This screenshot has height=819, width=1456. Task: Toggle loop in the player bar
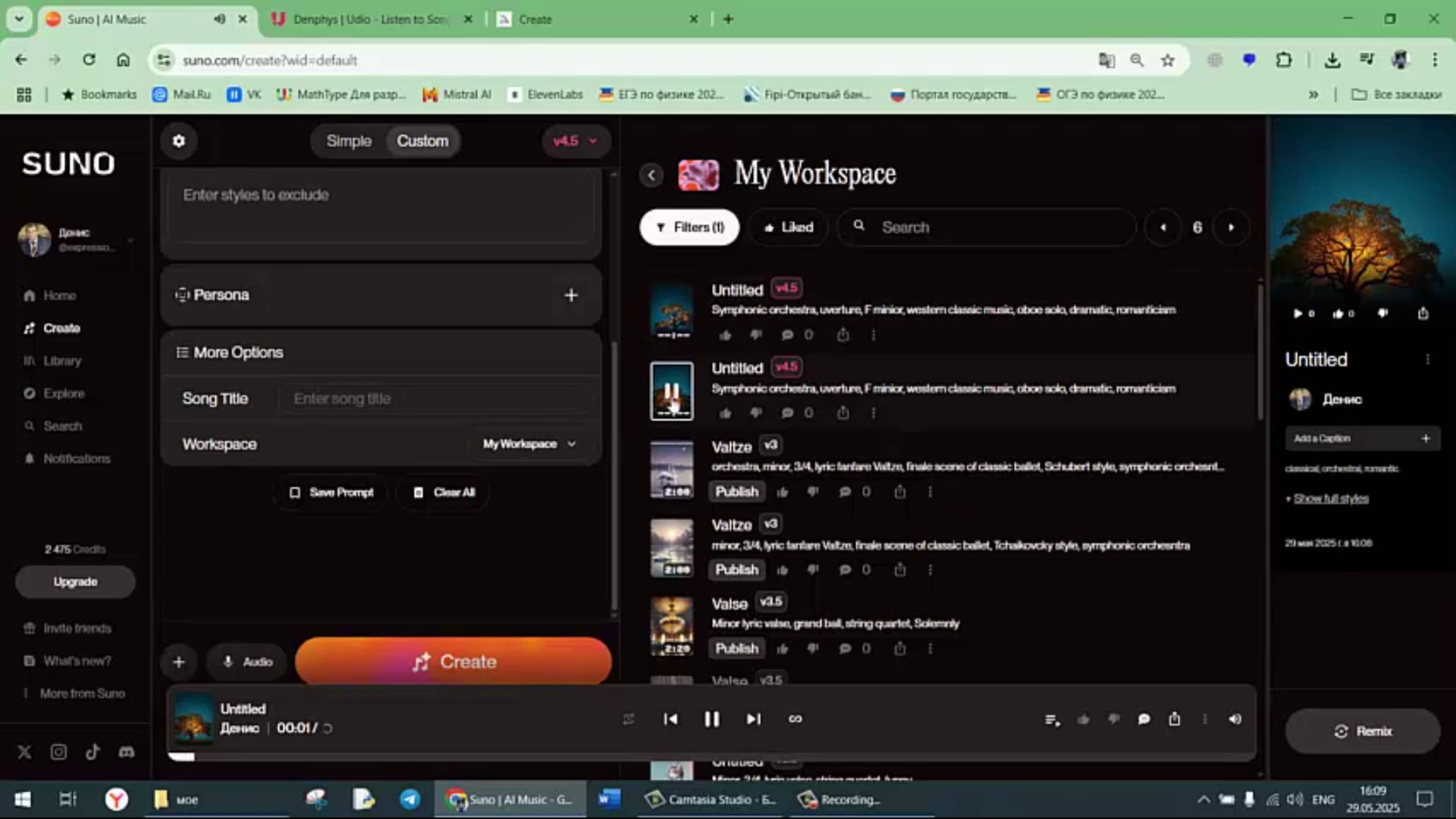pyautogui.click(x=795, y=719)
